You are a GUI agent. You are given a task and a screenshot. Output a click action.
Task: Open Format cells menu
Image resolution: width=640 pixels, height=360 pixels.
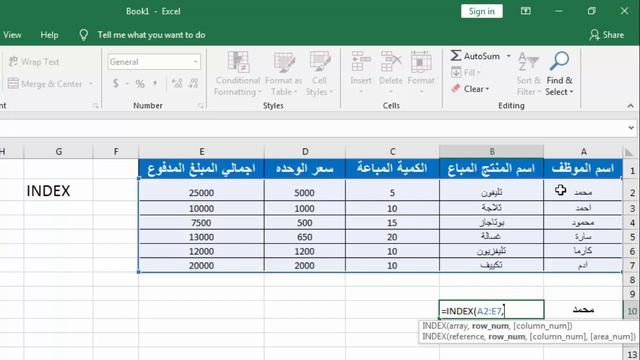click(421, 73)
